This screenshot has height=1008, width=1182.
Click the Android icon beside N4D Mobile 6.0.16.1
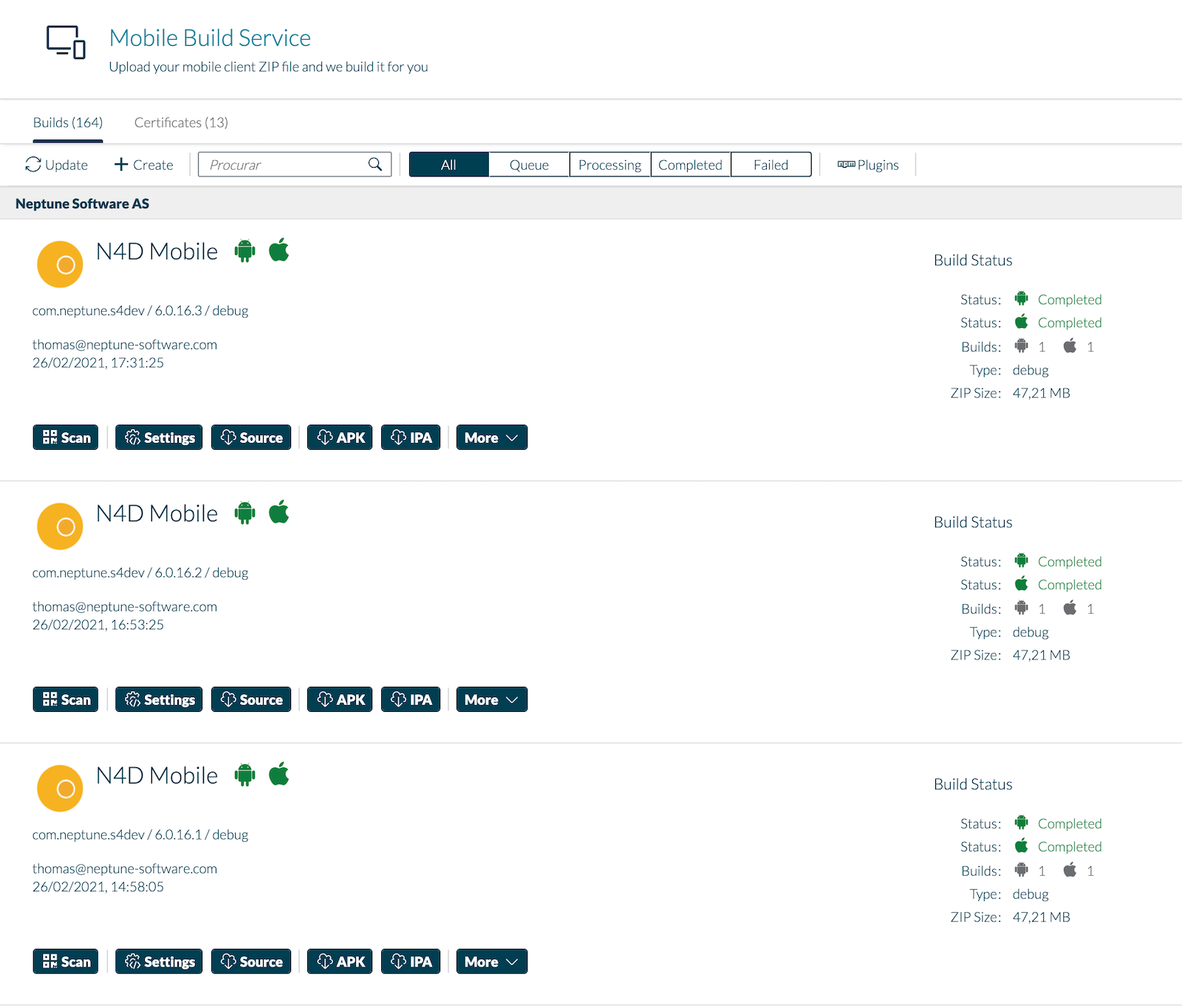pyautogui.click(x=245, y=775)
